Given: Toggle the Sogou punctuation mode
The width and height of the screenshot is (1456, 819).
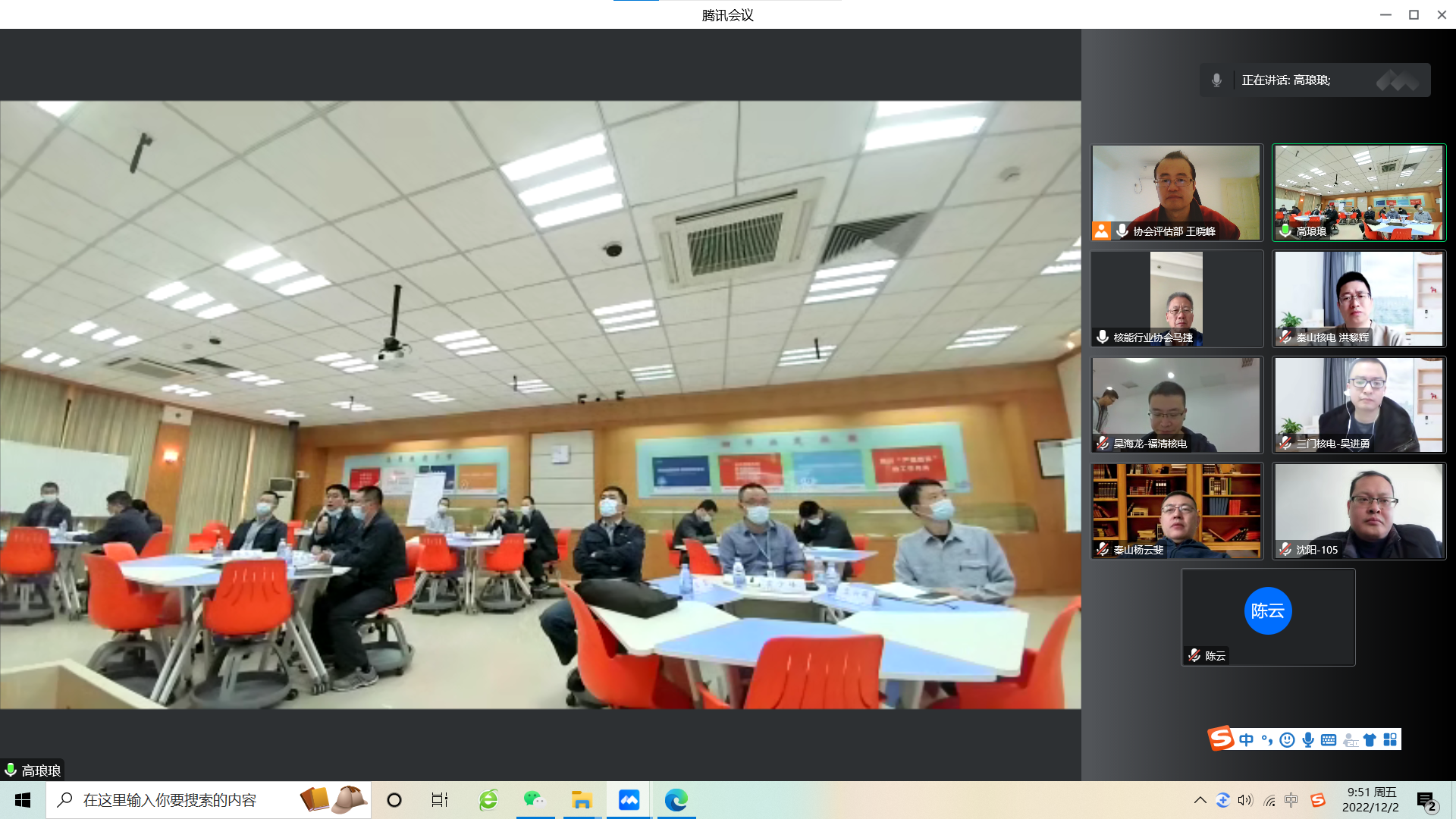Looking at the screenshot, I should (x=1267, y=740).
